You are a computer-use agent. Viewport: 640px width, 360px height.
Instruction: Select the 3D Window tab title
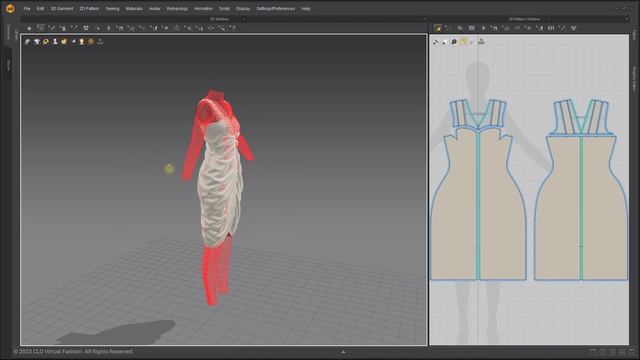coord(219,19)
